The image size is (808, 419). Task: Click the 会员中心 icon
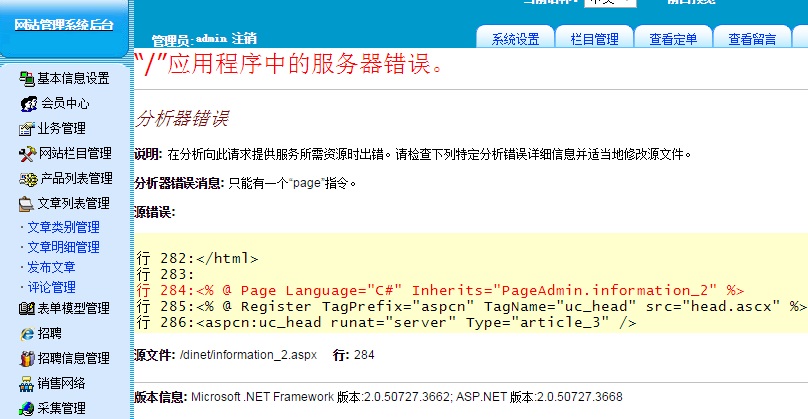28,103
